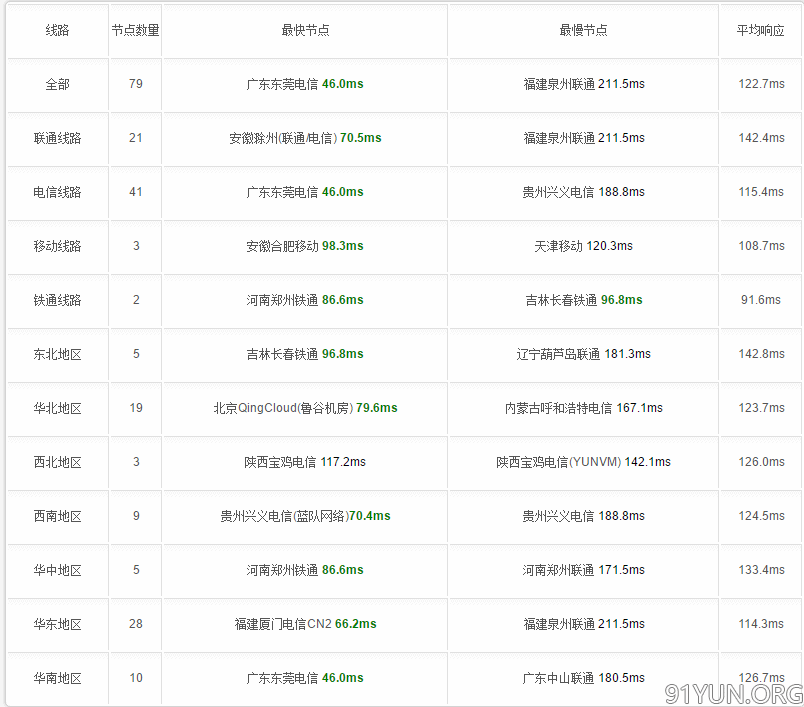Click node count 28 in 华东地区 row

pos(135,624)
